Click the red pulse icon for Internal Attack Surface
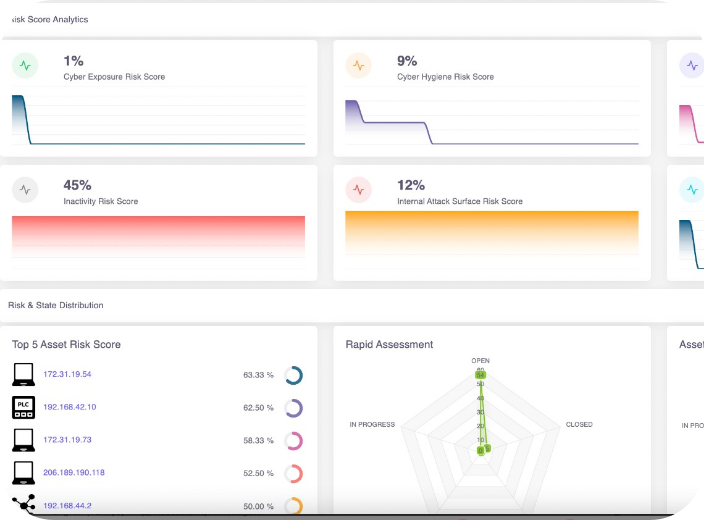 (x=358, y=190)
